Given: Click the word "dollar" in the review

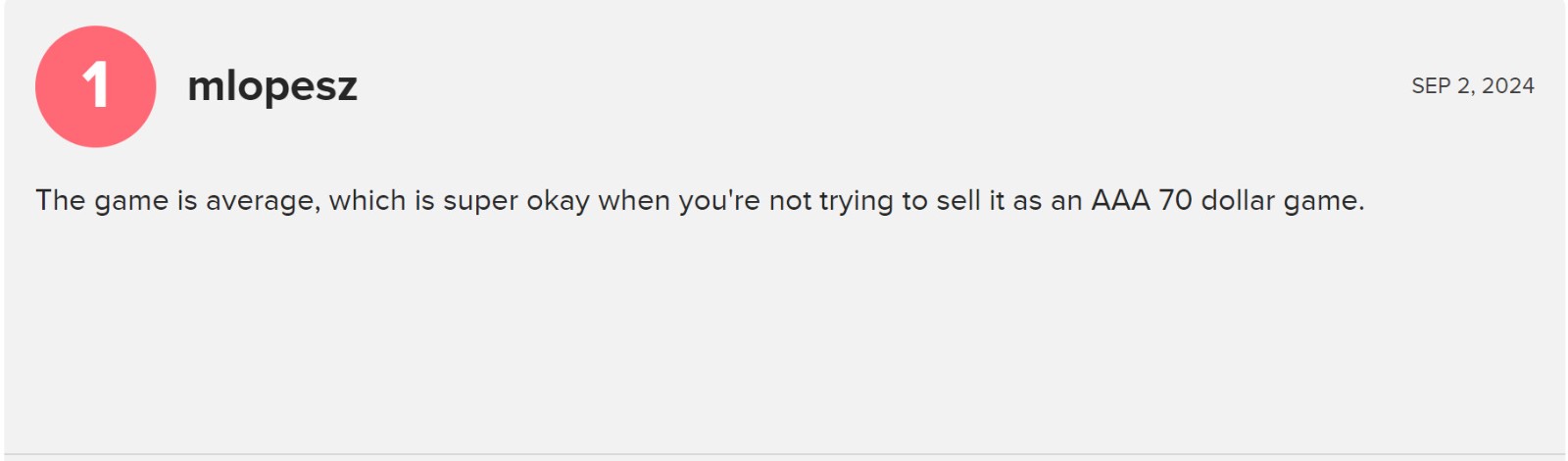Looking at the screenshot, I should [1238, 201].
